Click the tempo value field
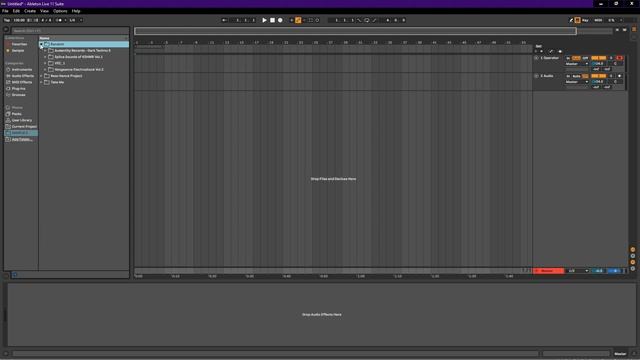Viewport: 640px width, 360px height. [x=19, y=20]
